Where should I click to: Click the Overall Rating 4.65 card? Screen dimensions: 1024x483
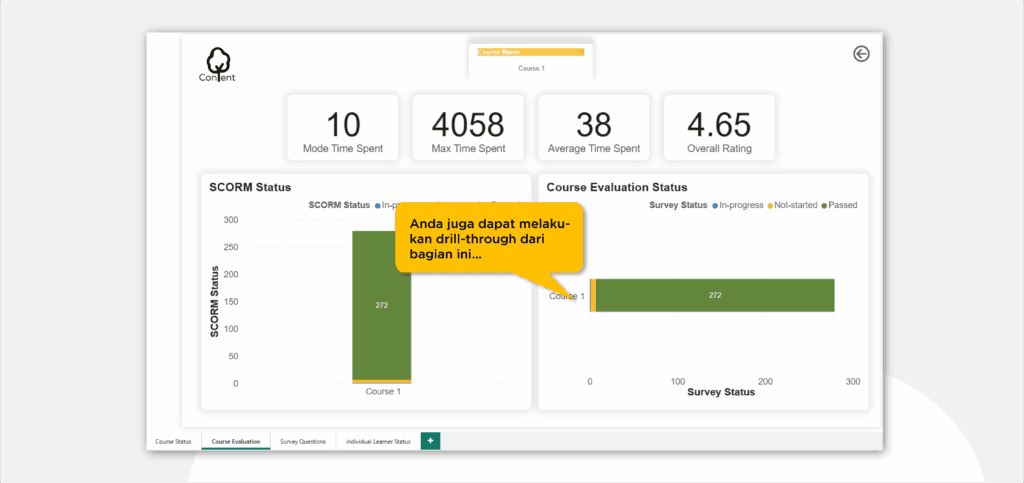coord(719,128)
